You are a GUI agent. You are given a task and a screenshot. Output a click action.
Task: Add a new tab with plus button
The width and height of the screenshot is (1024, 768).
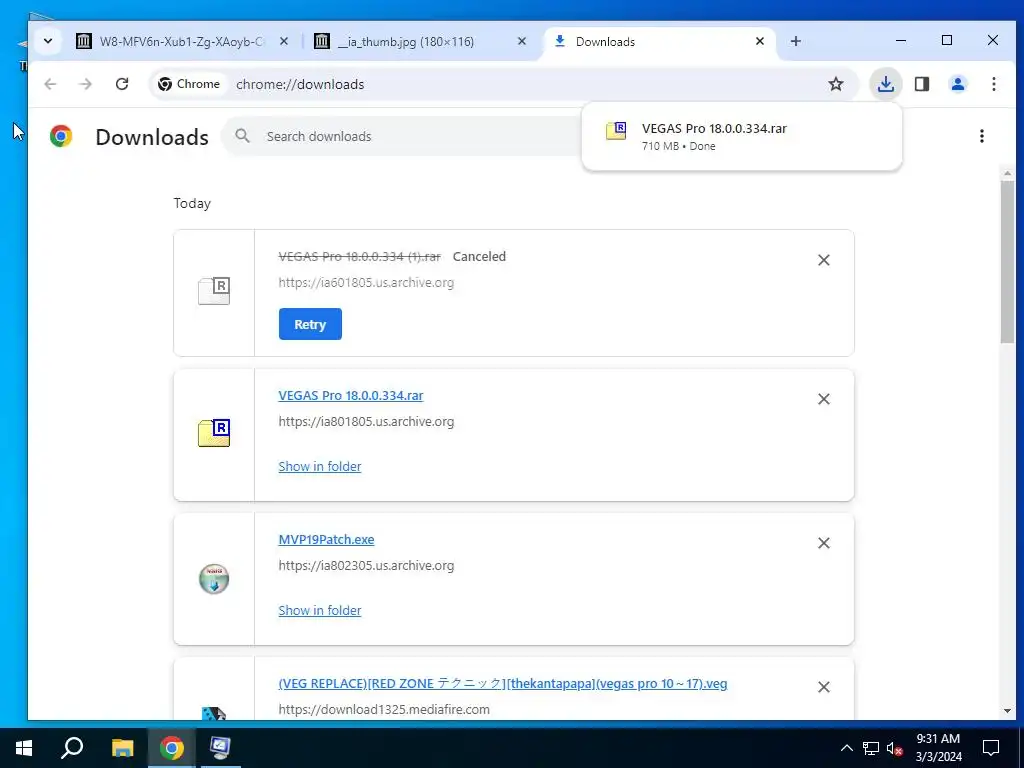coord(795,41)
